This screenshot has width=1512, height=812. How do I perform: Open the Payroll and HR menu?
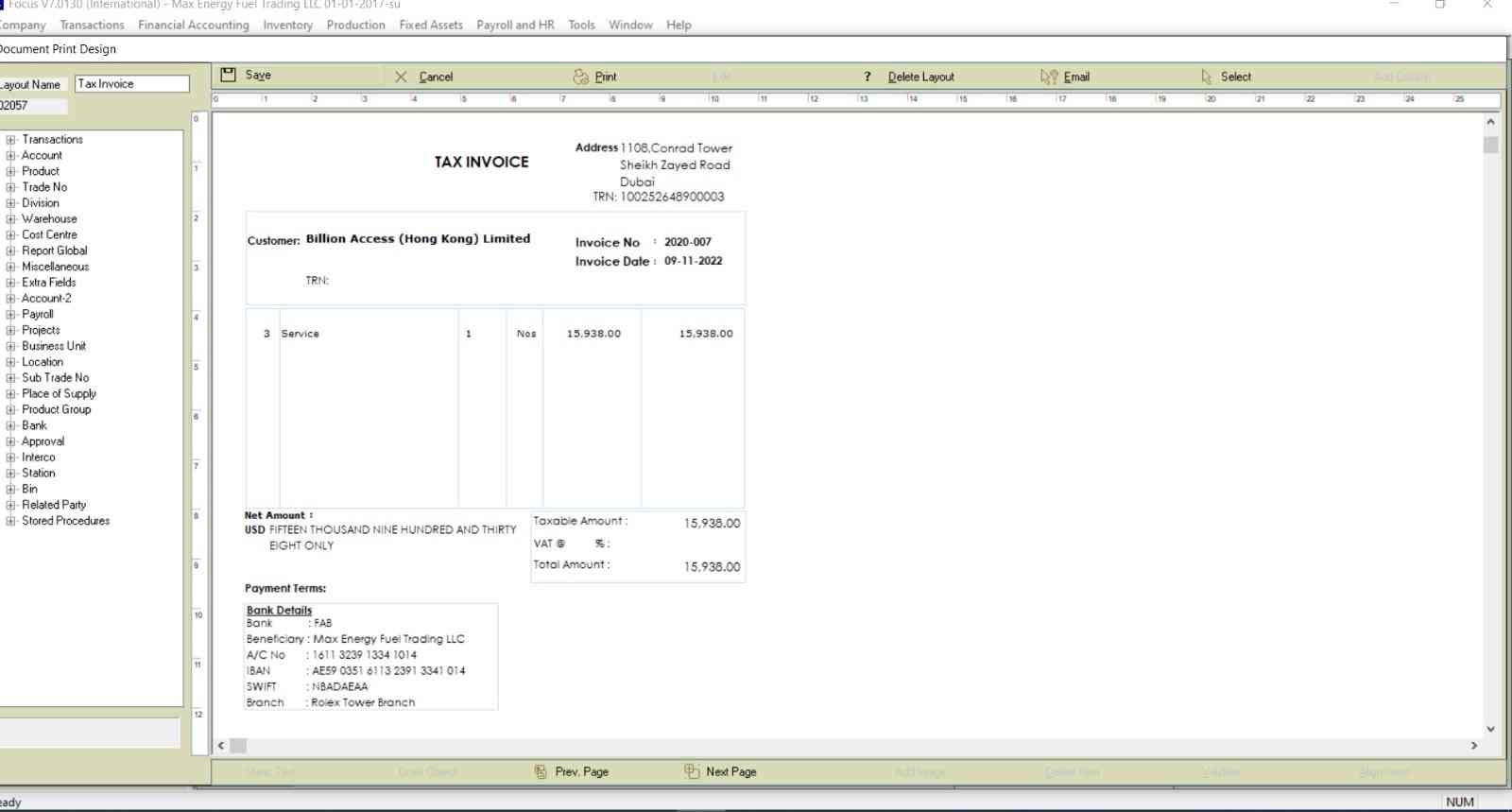pos(515,25)
